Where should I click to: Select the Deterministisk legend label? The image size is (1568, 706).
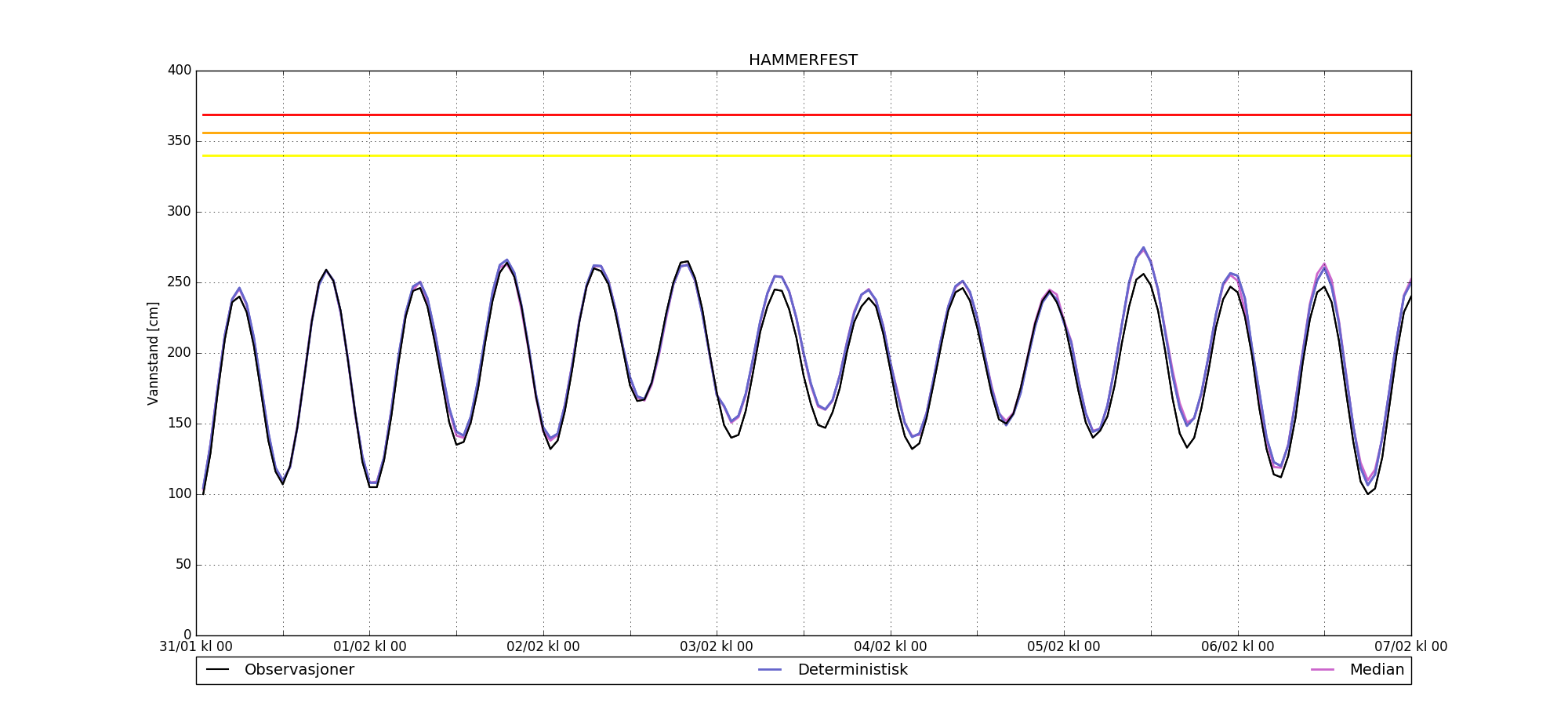pos(852,670)
